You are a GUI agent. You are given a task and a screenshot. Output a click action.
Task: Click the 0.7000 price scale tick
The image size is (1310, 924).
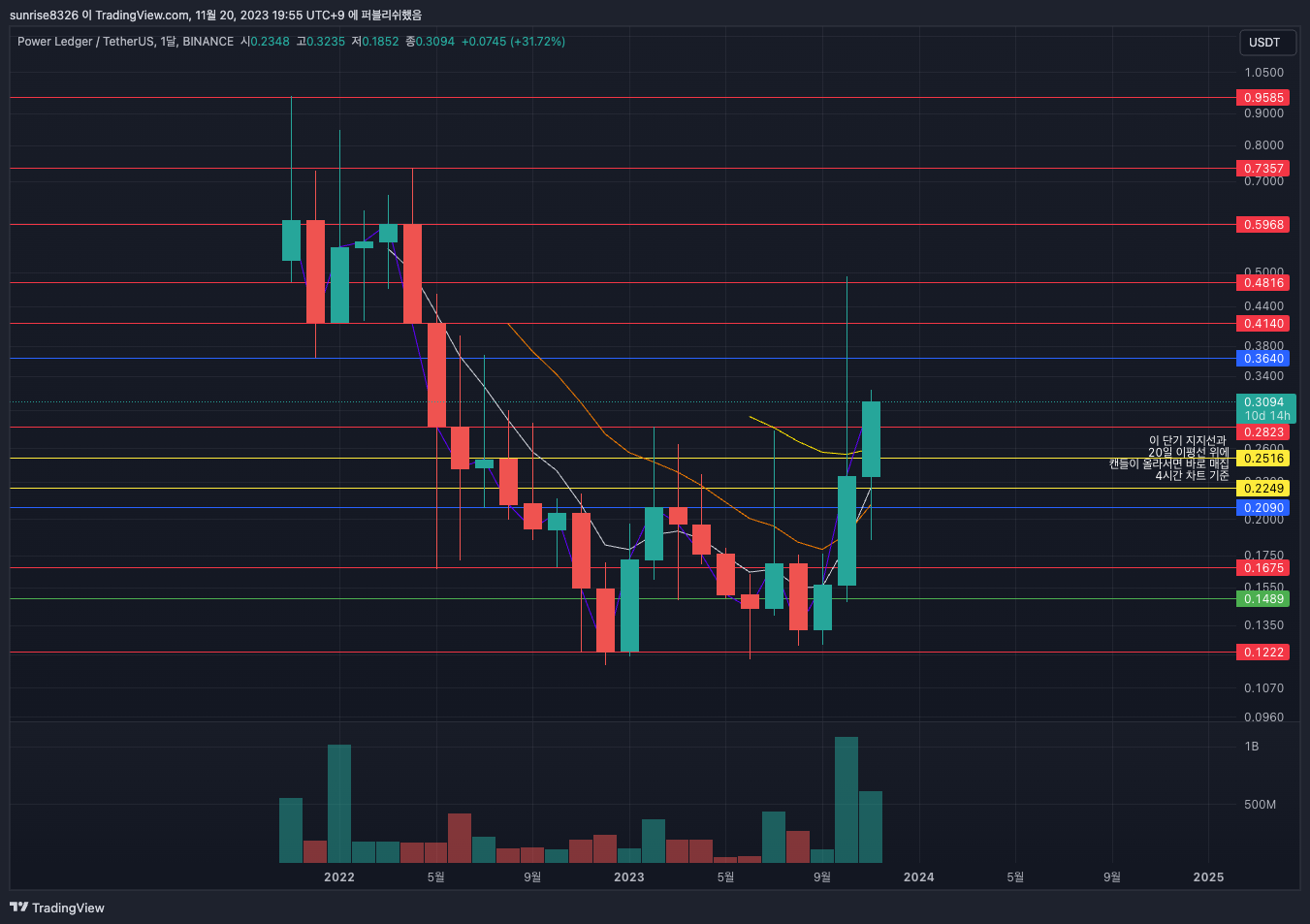(x=1263, y=181)
